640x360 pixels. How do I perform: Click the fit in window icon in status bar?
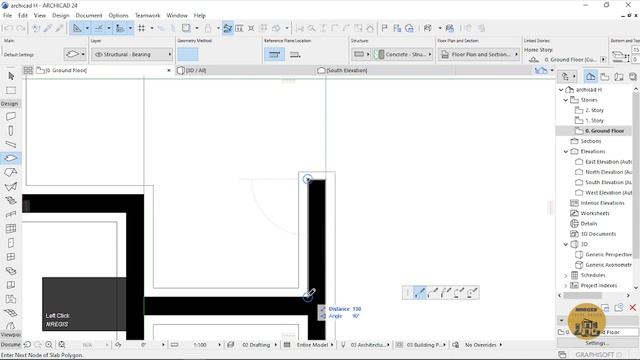click(x=62, y=345)
